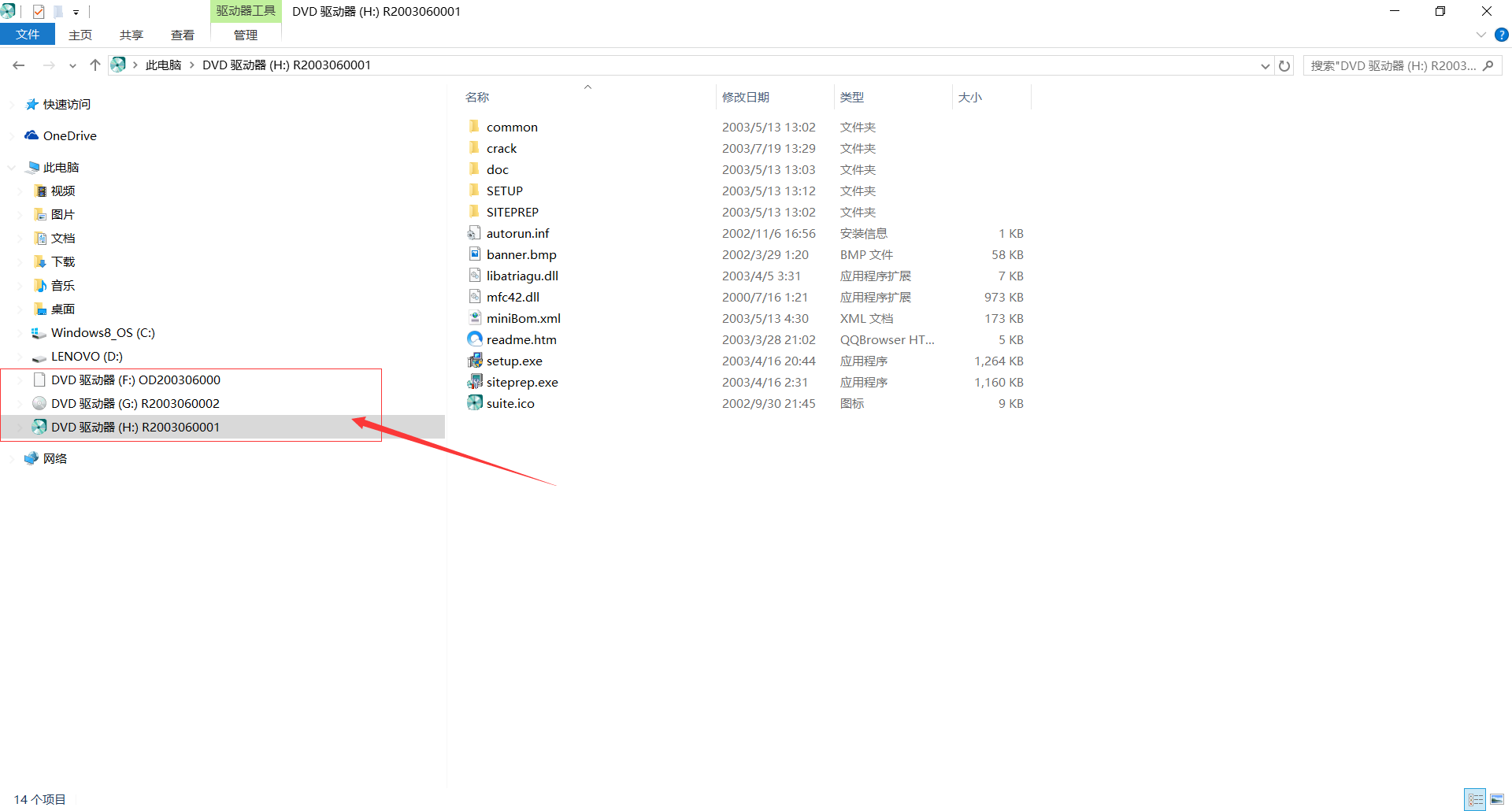The image size is (1512, 811).
Task: Select the mfc42.dll file icon
Action: click(474, 297)
